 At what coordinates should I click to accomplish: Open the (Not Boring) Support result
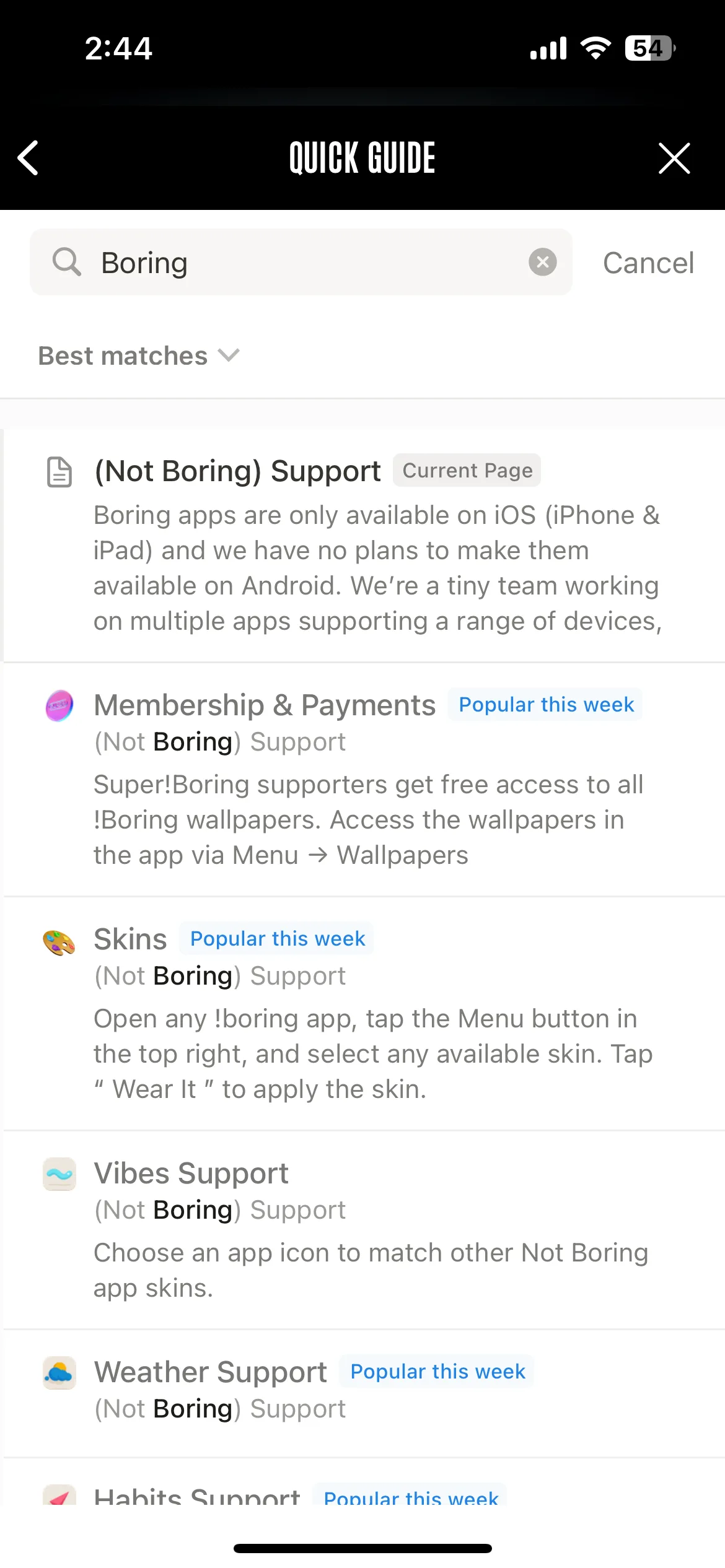(x=364, y=545)
